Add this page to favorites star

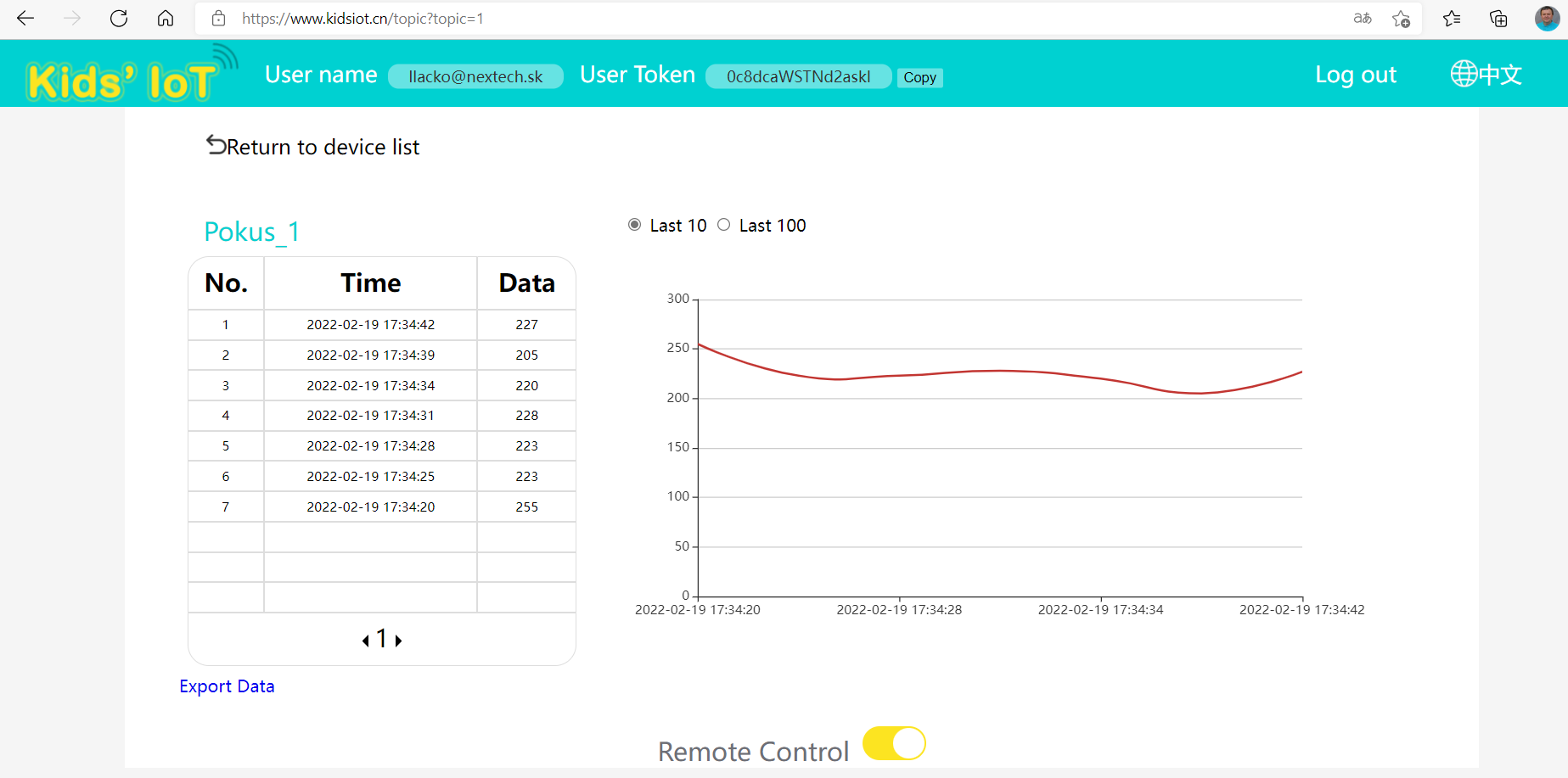1401,19
